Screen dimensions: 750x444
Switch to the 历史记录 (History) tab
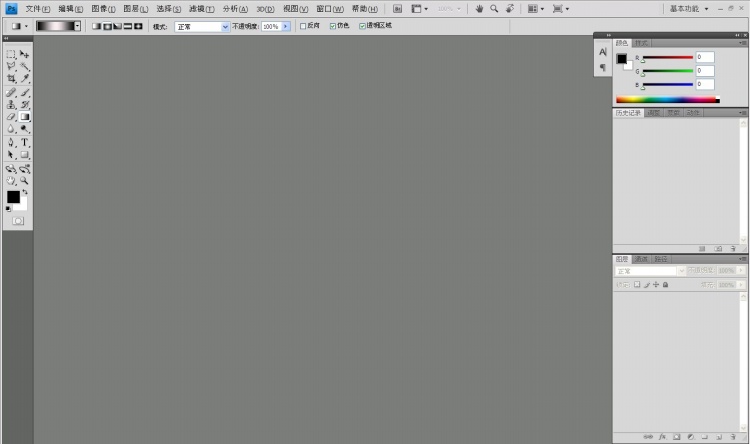[628, 113]
